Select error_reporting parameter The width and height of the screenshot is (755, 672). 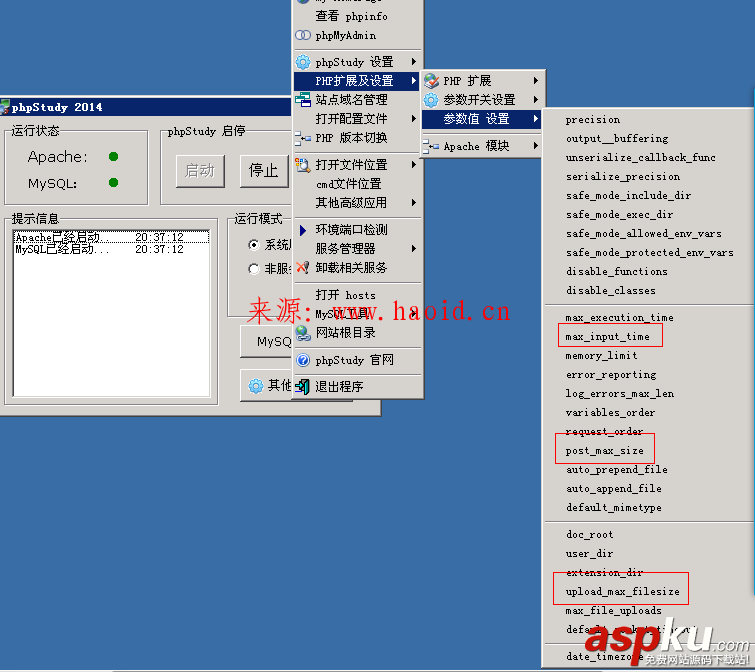coord(611,375)
